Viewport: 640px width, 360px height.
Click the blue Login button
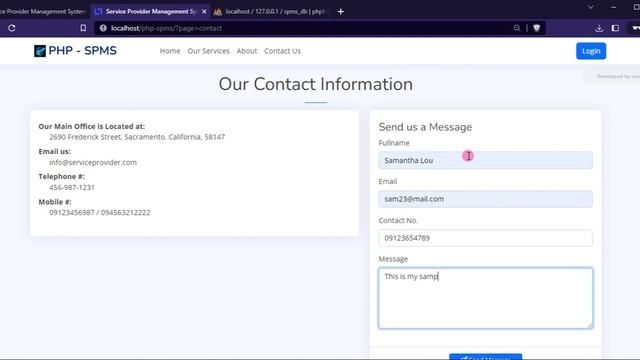(x=591, y=51)
